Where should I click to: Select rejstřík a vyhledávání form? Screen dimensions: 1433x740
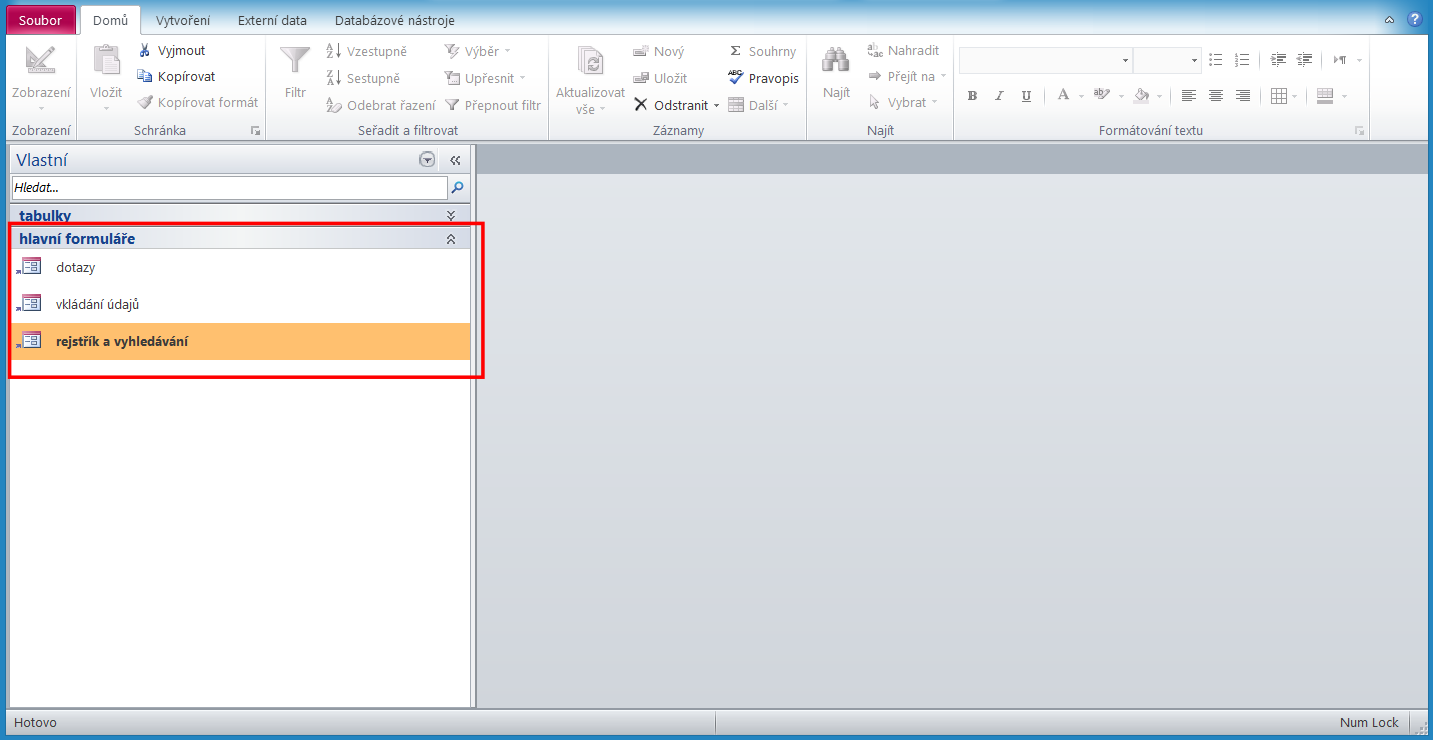[240, 341]
